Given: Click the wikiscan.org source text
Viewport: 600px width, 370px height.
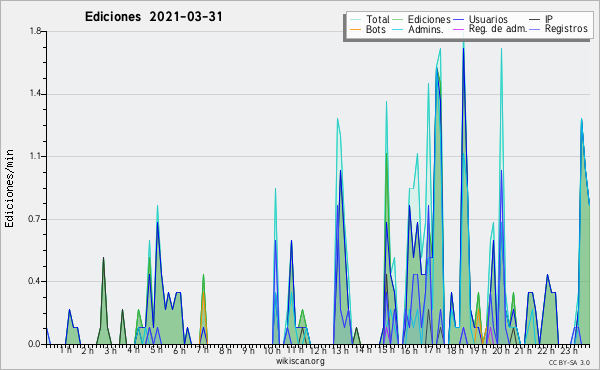Looking at the screenshot, I should click(x=300, y=361).
